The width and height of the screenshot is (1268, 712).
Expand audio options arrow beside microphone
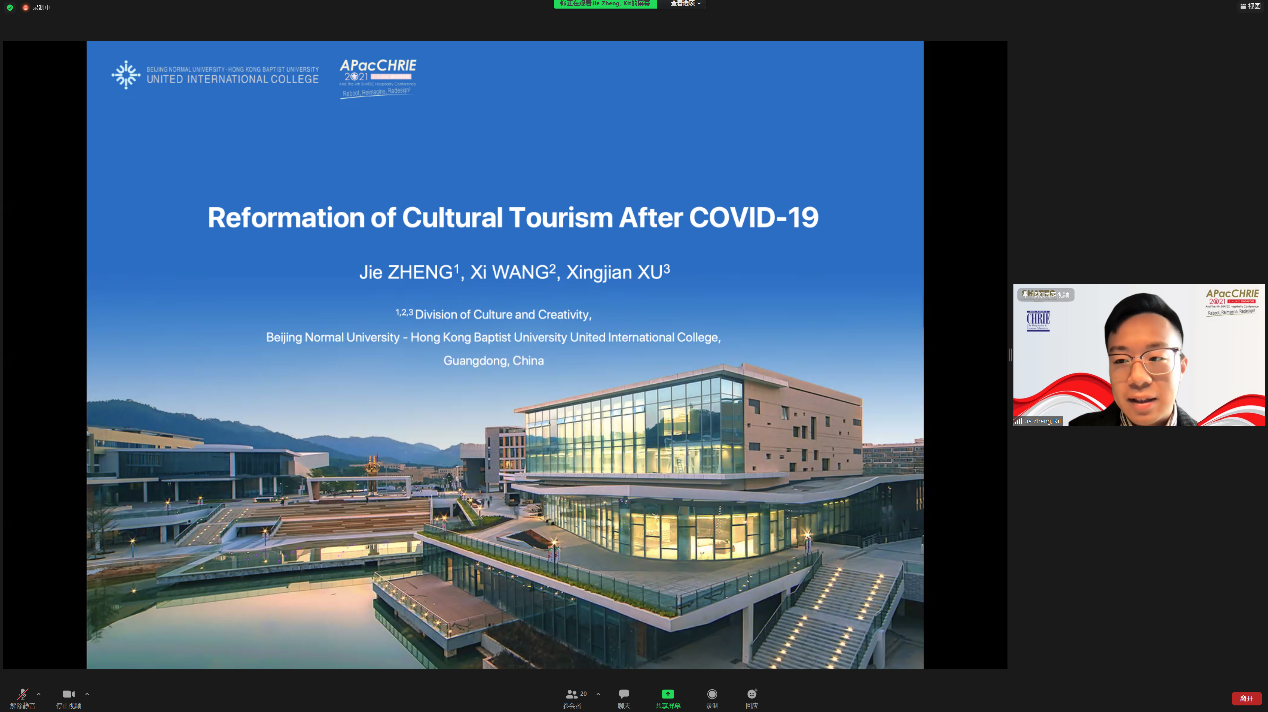39,694
